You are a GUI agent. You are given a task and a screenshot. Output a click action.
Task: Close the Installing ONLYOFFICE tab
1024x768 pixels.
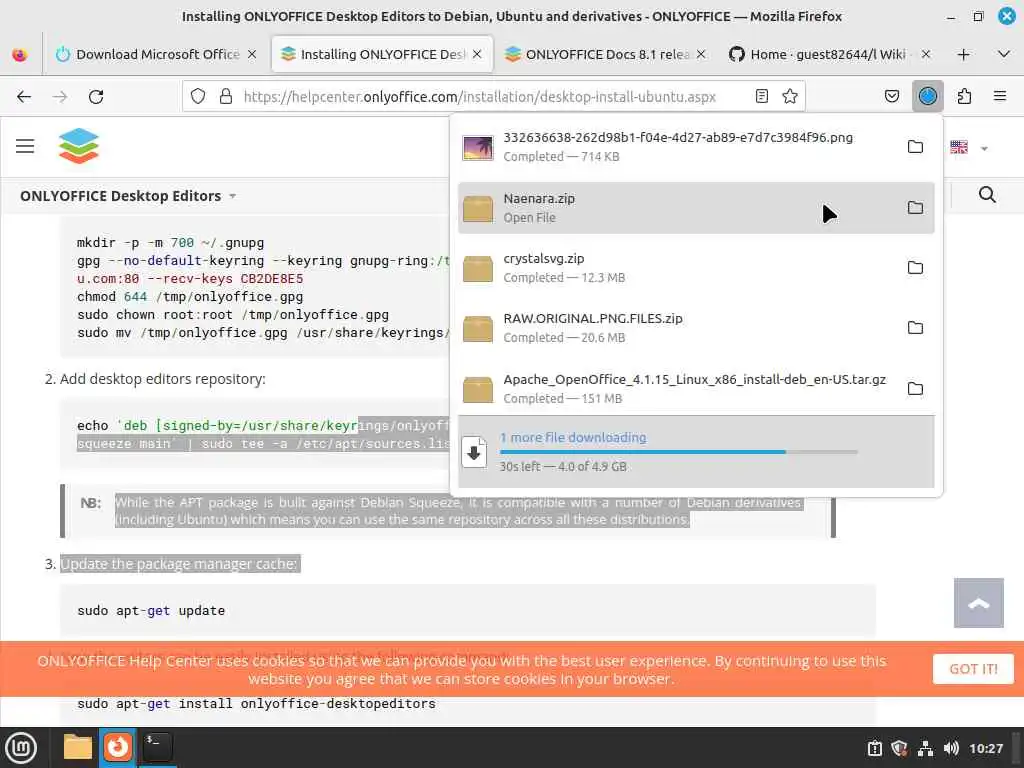point(477,55)
